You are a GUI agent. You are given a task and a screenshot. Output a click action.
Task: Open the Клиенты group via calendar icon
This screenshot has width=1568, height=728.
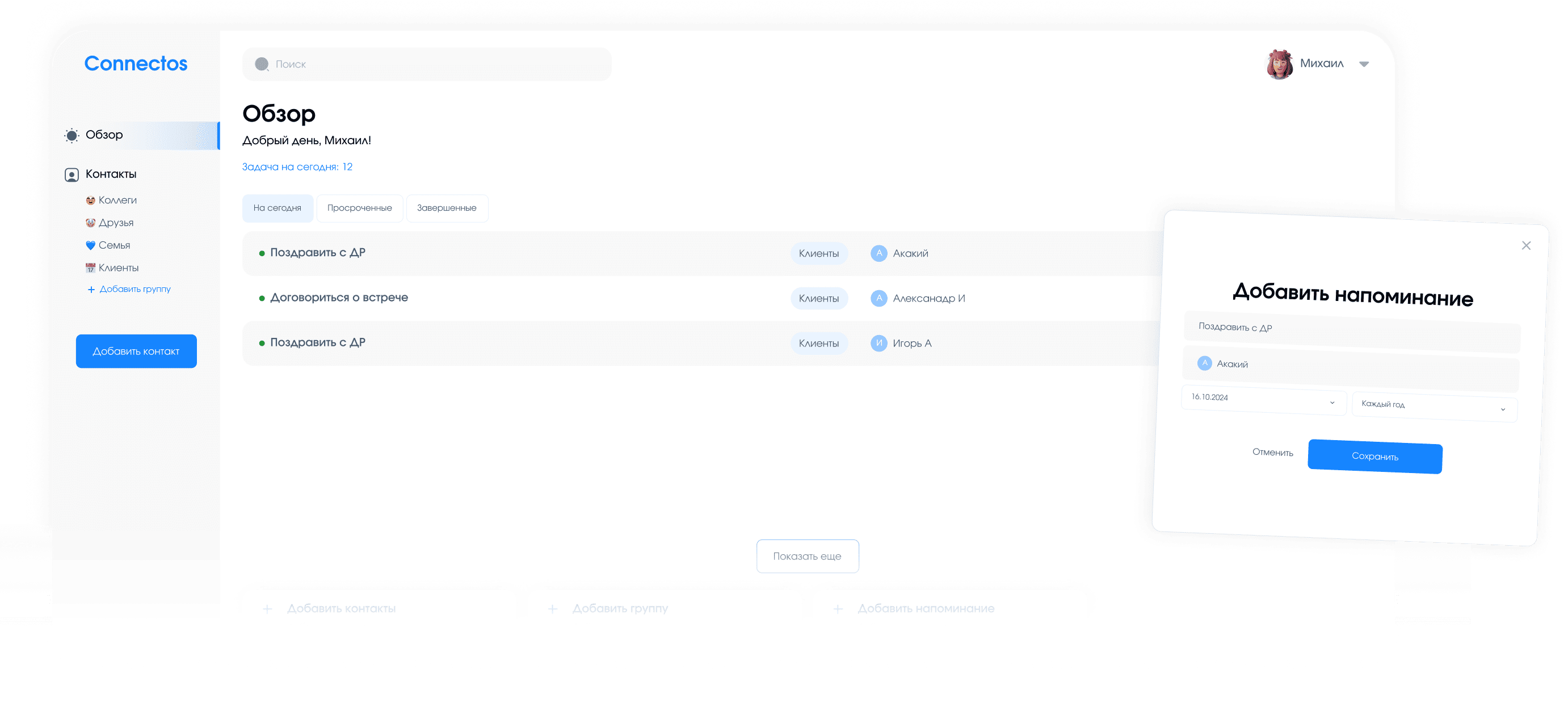pyautogui.click(x=90, y=267)
